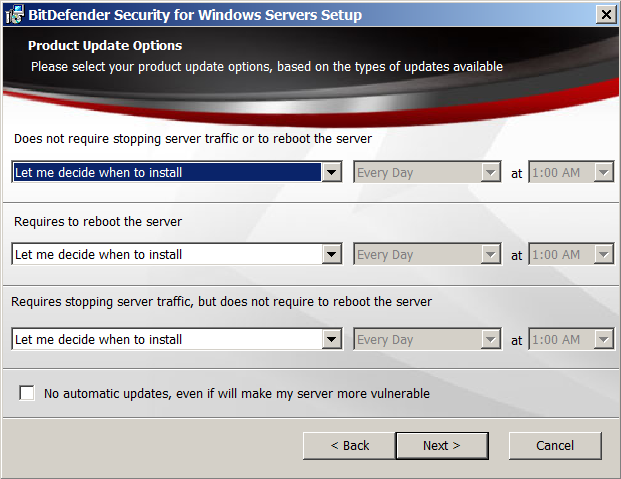This screenshot has width=621, height=479.
Task: Click the 'Please select your product update options' subtitle
Action: (267, 67)
